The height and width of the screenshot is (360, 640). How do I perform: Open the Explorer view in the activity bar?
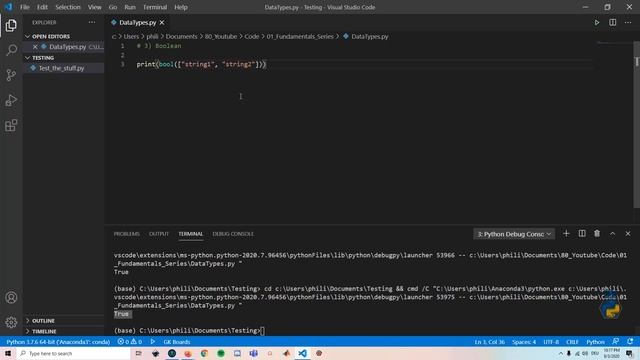[11, 25]
